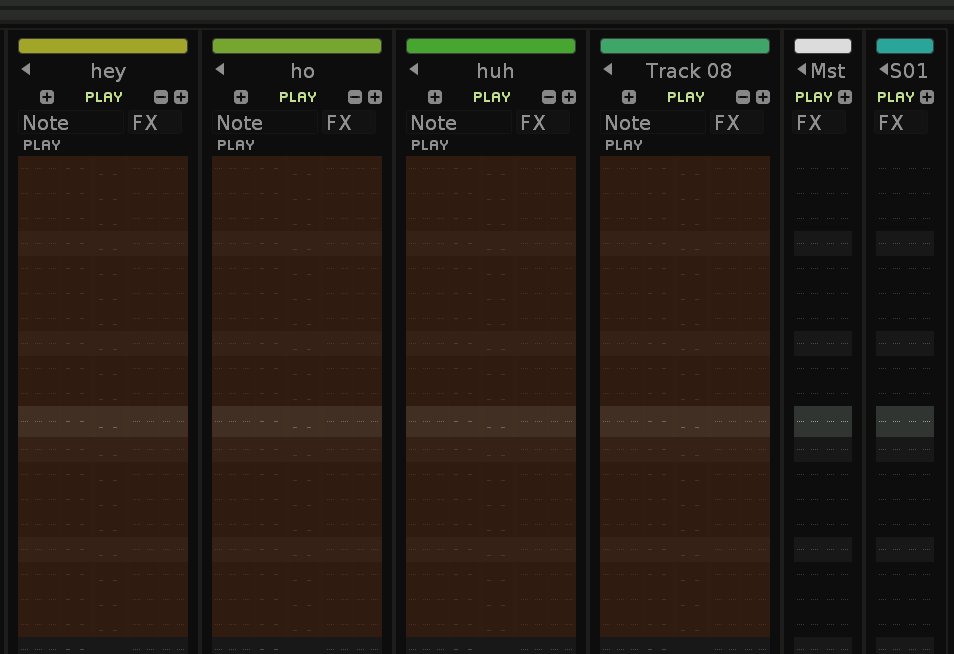
Task: Mute the huh track via yellow PLAY
Action: (x=492, y=97)
